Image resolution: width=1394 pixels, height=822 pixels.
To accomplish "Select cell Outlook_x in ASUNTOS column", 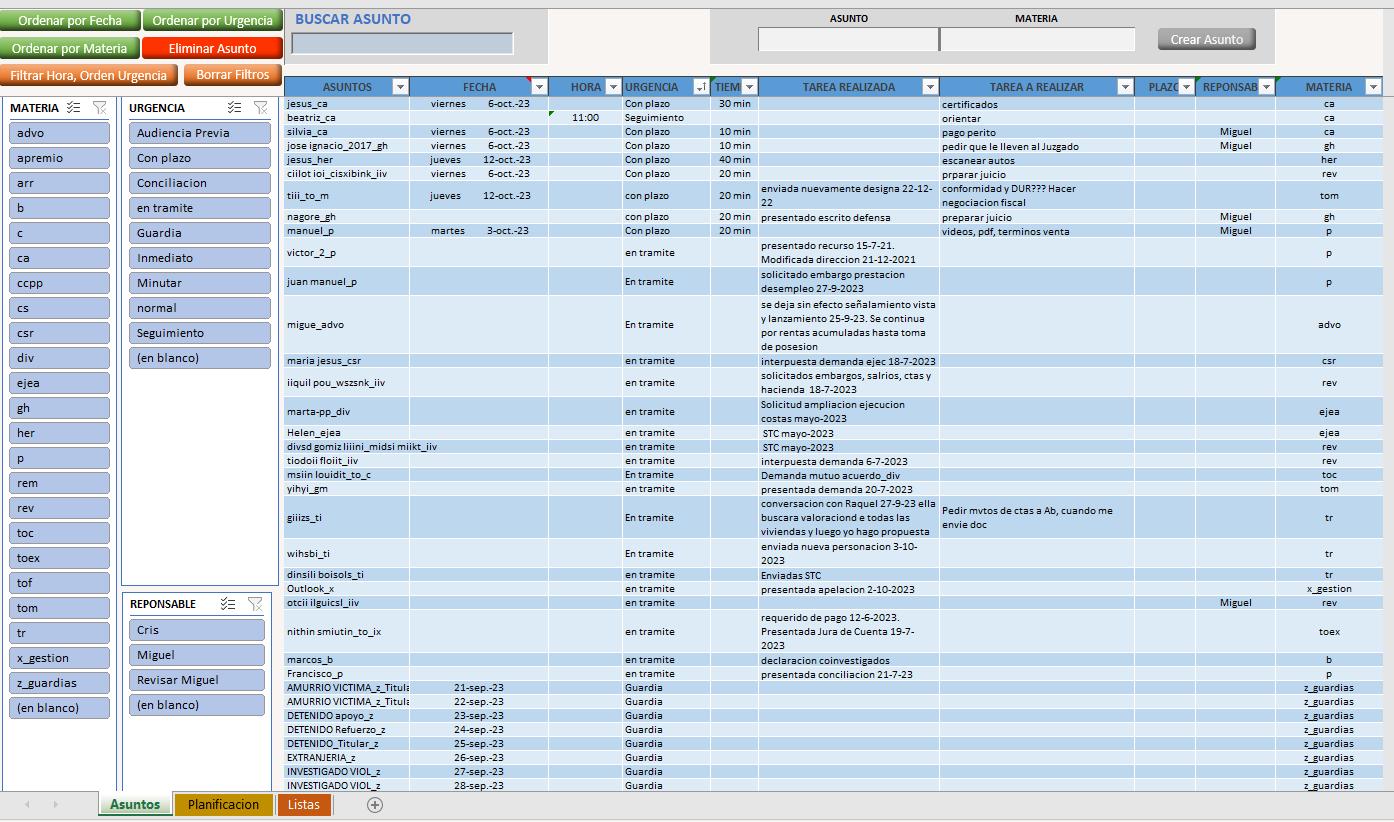I will click(347, 589).
